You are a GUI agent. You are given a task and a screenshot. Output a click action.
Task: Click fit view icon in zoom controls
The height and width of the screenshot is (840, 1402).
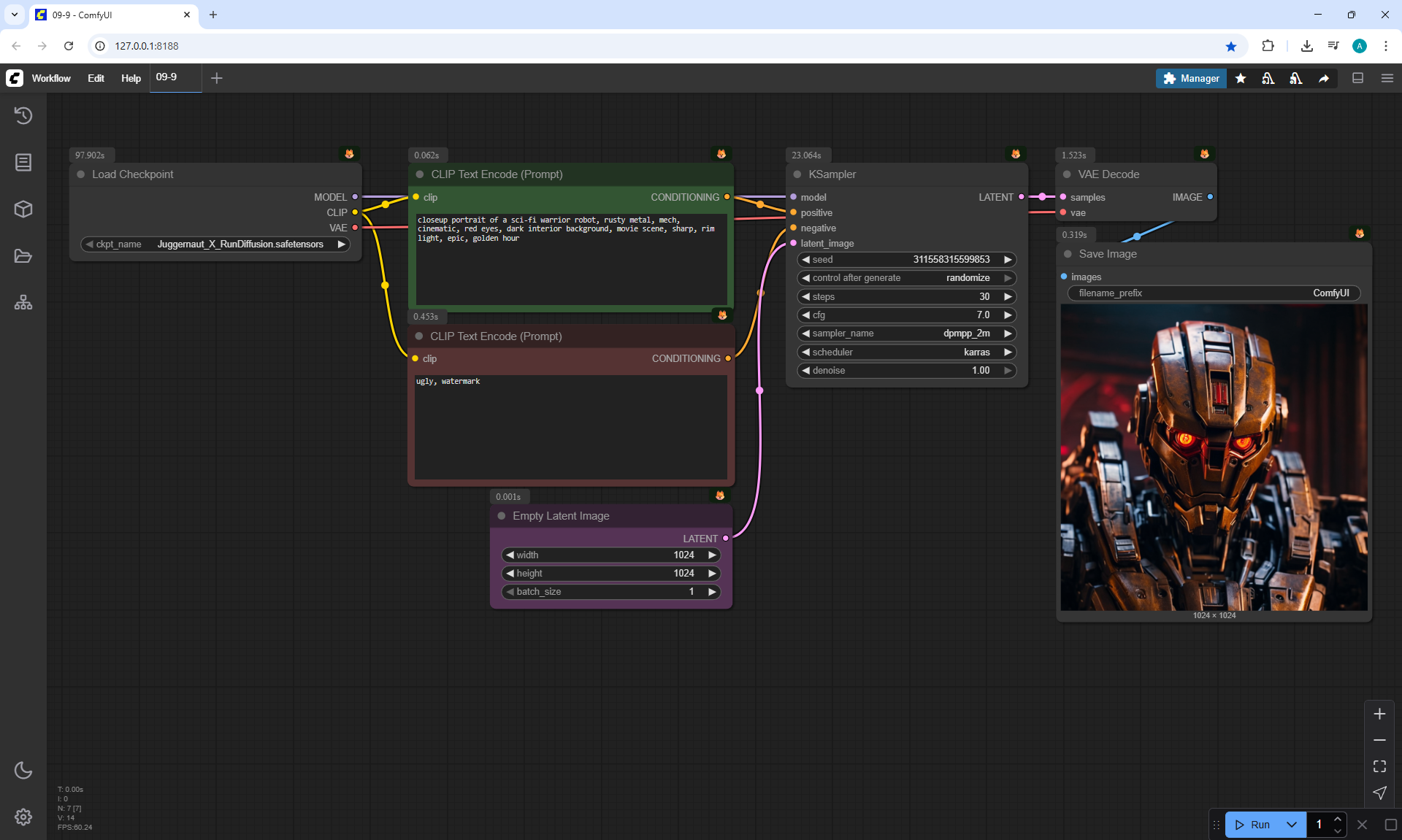(1379, 766)
